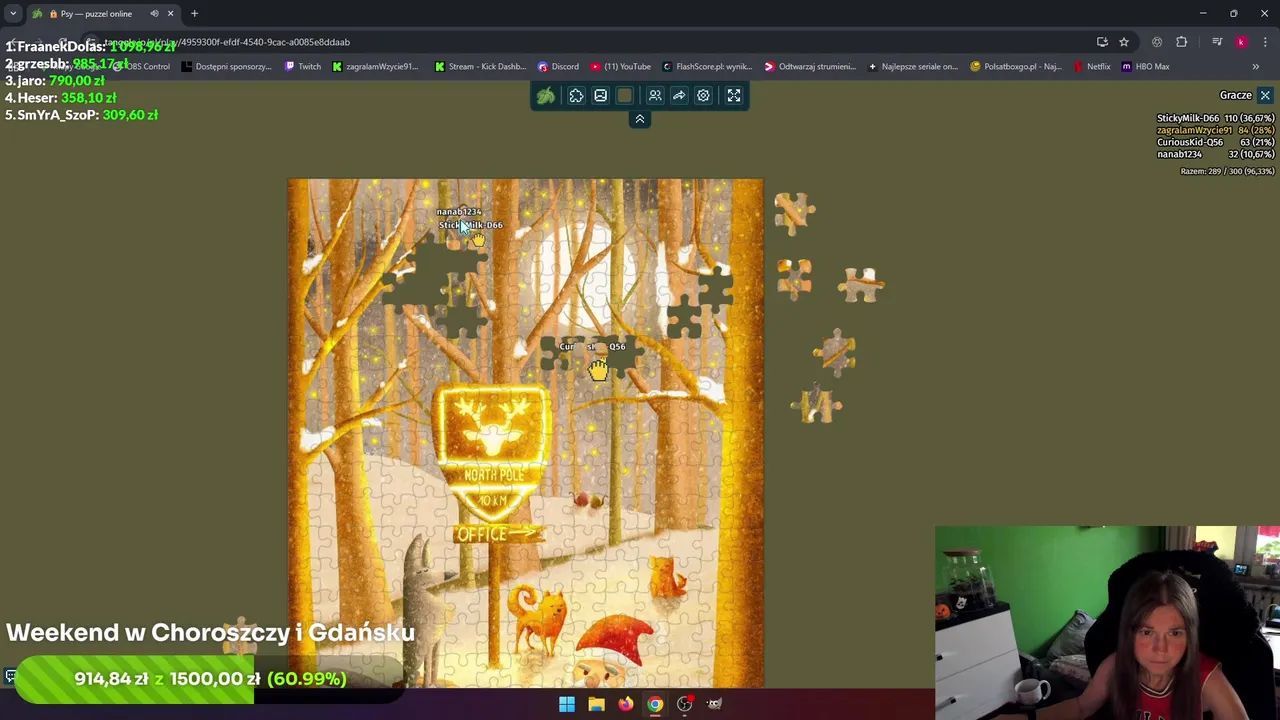Click the share arrow icon
The width and height of the screenshot is (1280, 720).
[679, 95]
